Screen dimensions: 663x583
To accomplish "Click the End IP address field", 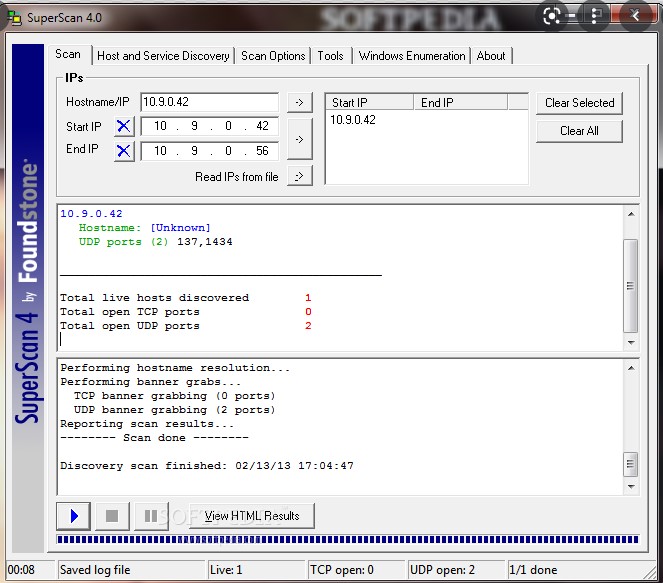I will point(209,151).
